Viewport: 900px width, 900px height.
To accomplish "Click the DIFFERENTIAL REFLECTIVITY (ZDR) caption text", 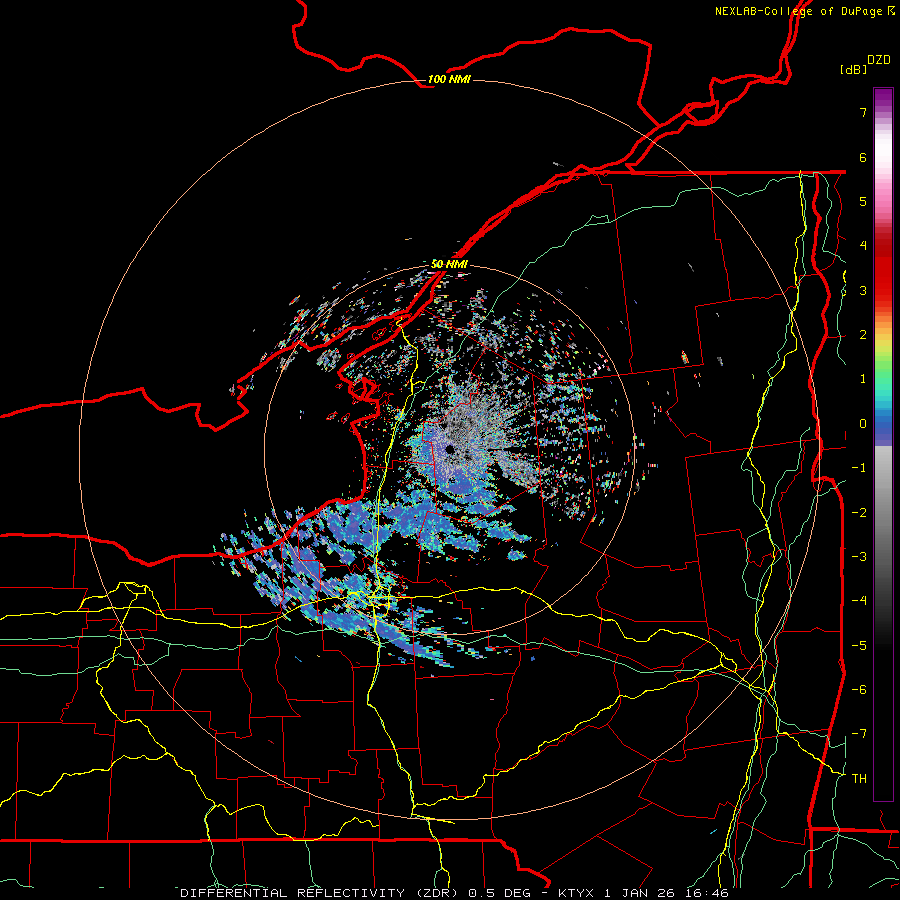I will (321, 893).
